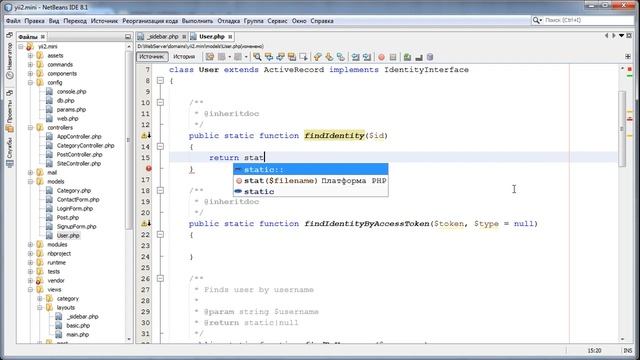
Task: Click the split editor icon at top right of editor
Action: pos(628,56)
